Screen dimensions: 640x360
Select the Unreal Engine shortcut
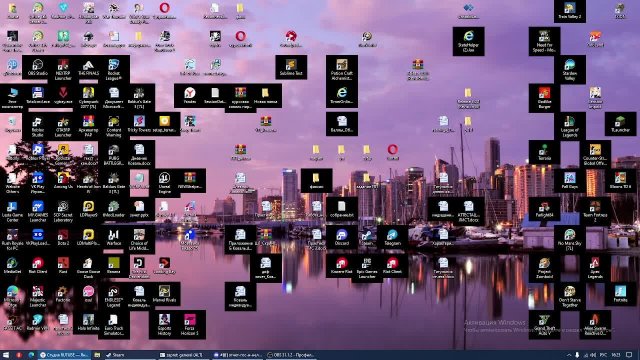164,183
